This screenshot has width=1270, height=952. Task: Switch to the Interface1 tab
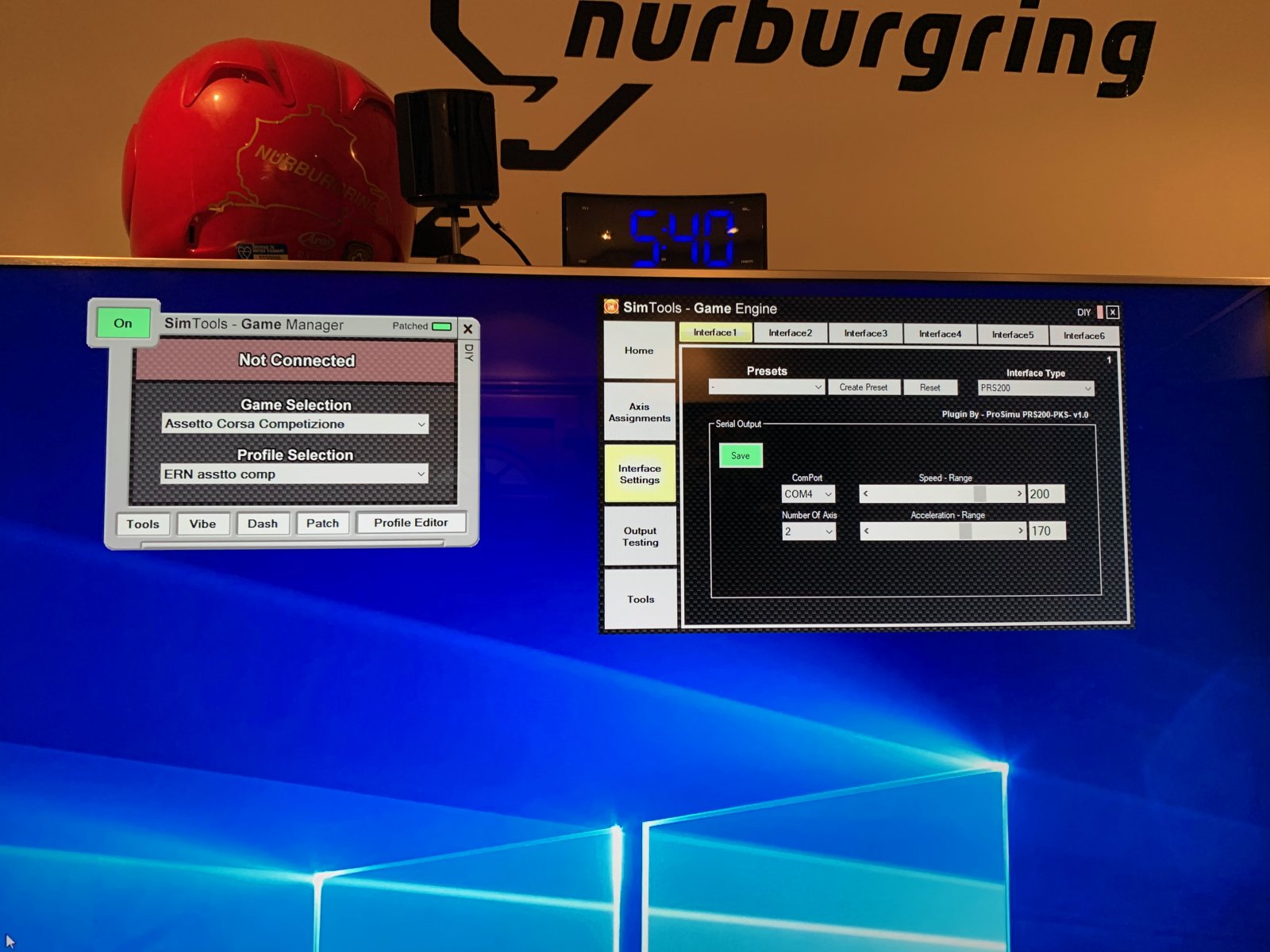click(715, 332)
